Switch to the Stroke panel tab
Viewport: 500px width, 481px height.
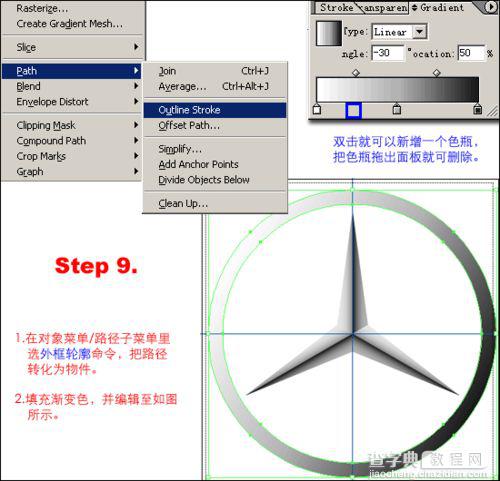coord(336,8)
